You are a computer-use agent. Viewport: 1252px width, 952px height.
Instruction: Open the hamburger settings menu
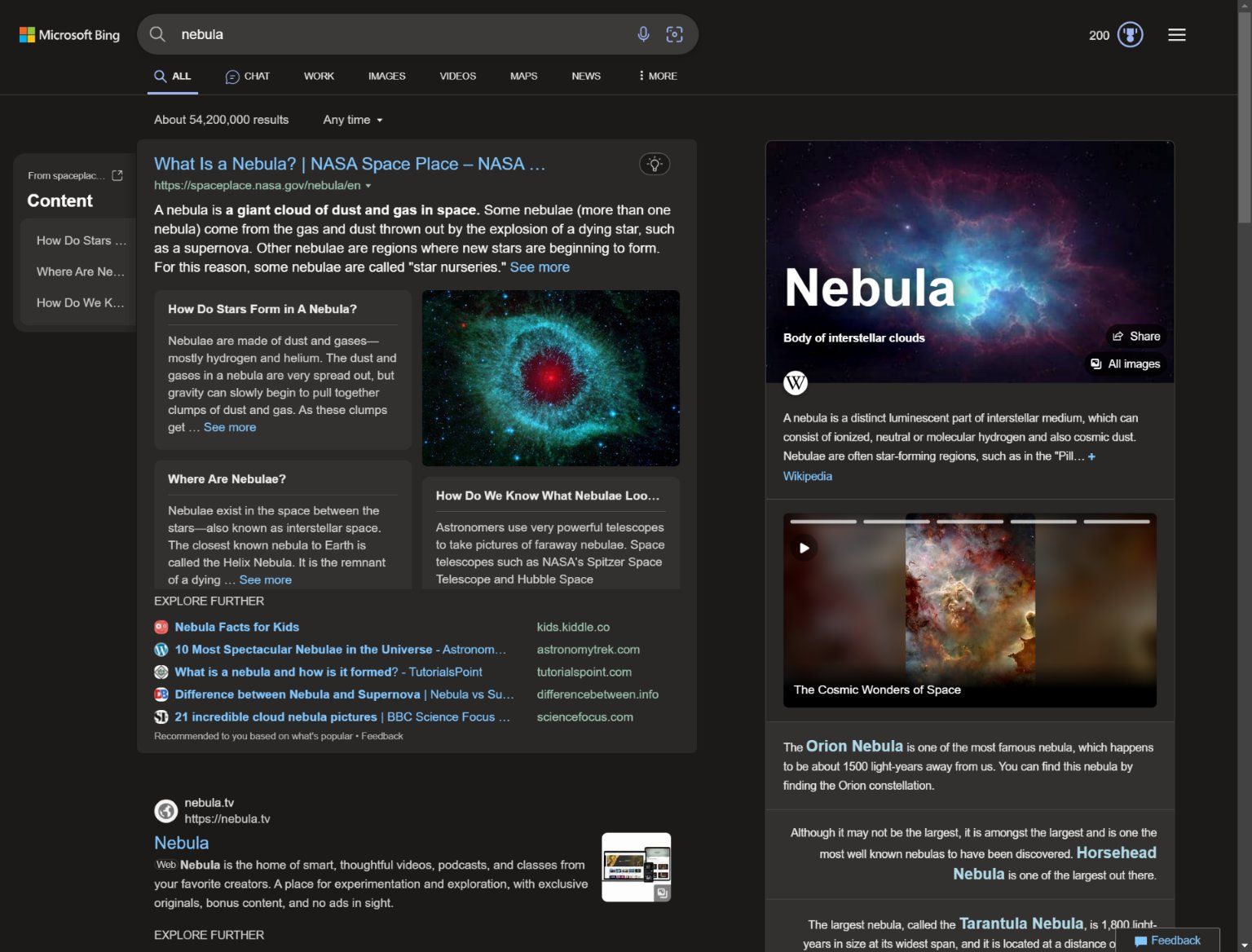(x=1176, y=35)
